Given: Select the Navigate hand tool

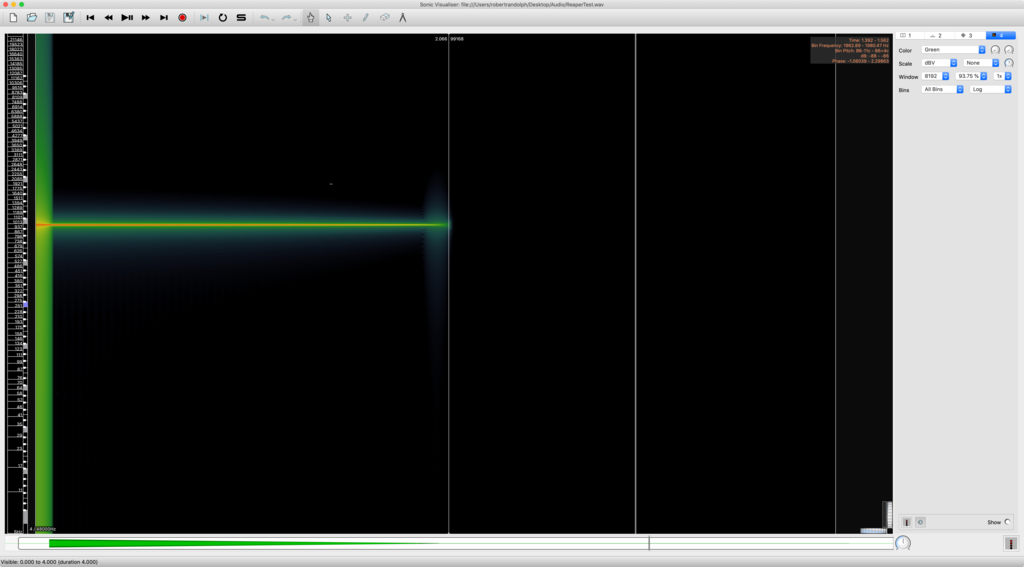Looking at the screenshot, I should click(310, 18).
